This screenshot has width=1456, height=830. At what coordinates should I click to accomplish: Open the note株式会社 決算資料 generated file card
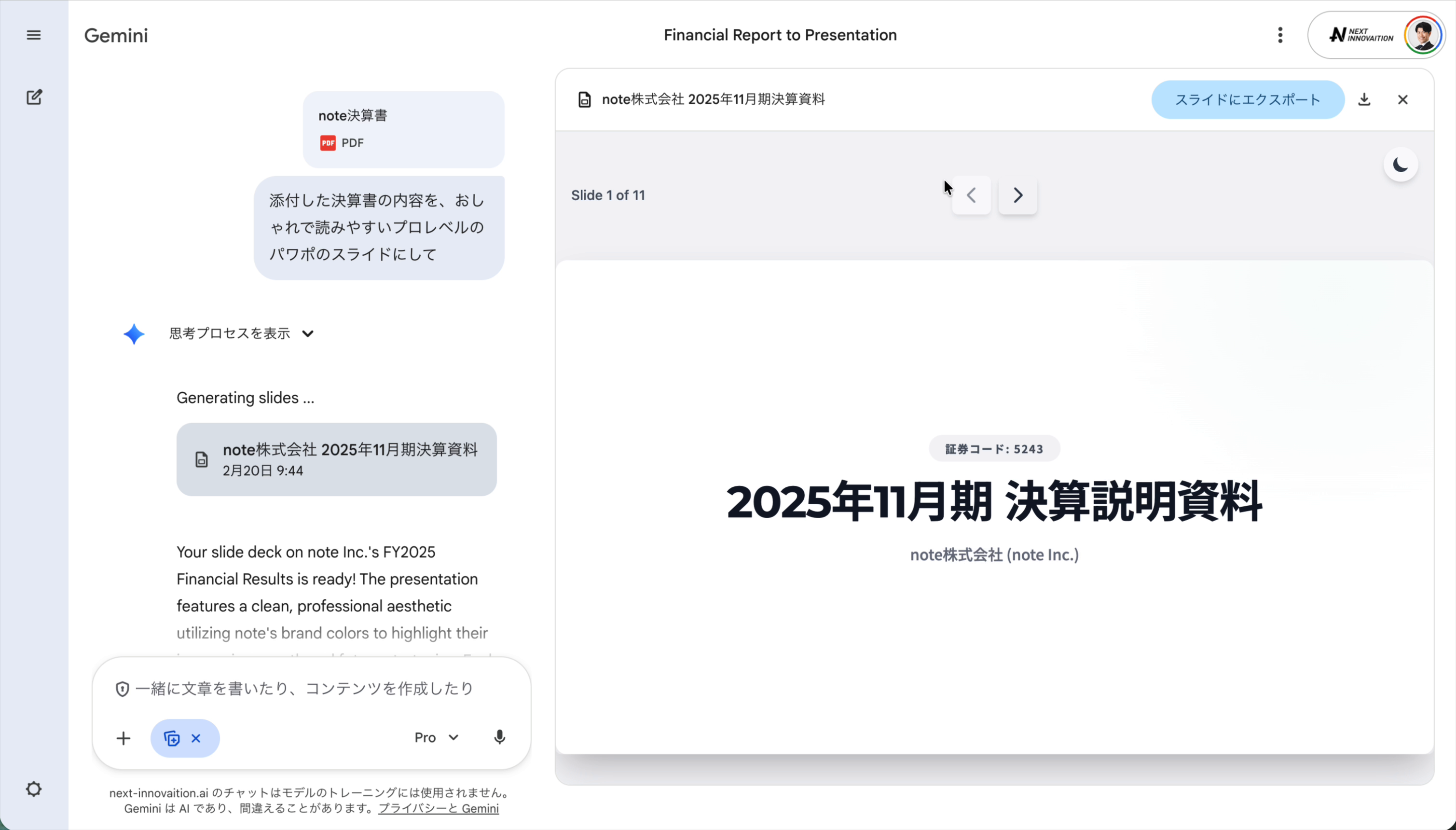tap(337, 459)
